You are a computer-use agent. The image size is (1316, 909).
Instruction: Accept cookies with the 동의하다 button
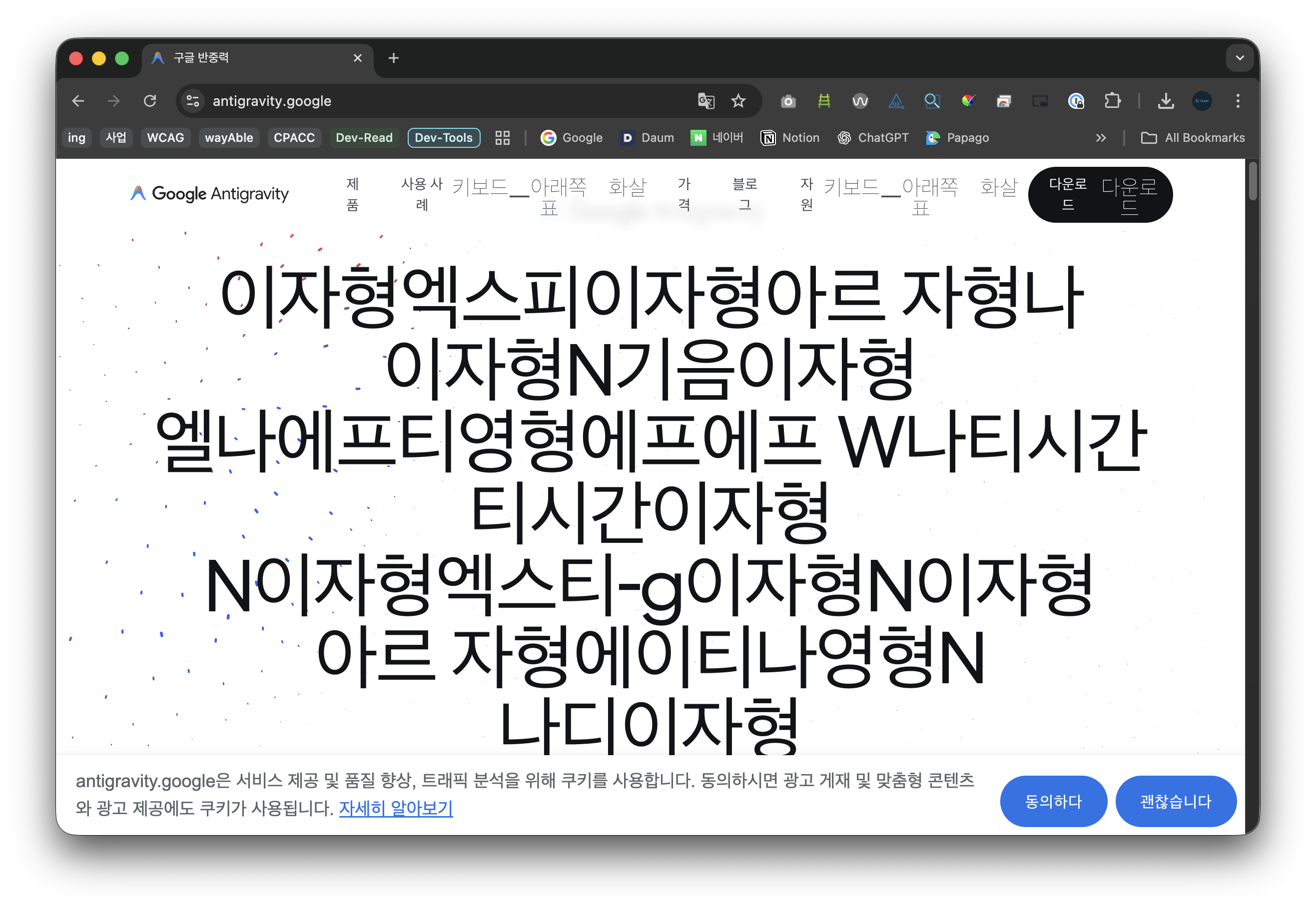coord(1053,801)
